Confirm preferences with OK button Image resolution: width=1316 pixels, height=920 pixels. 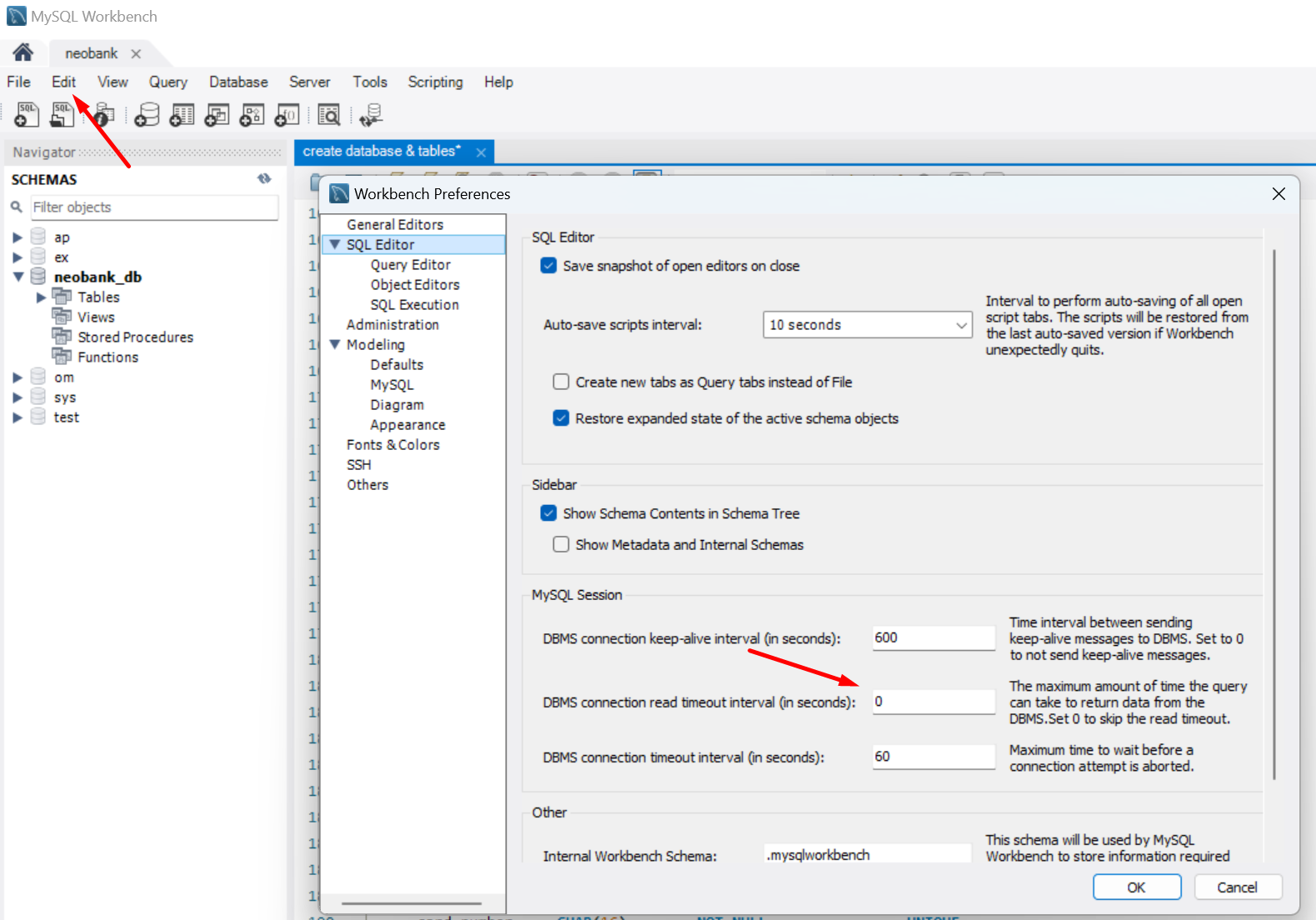(x=1137, y=887)
